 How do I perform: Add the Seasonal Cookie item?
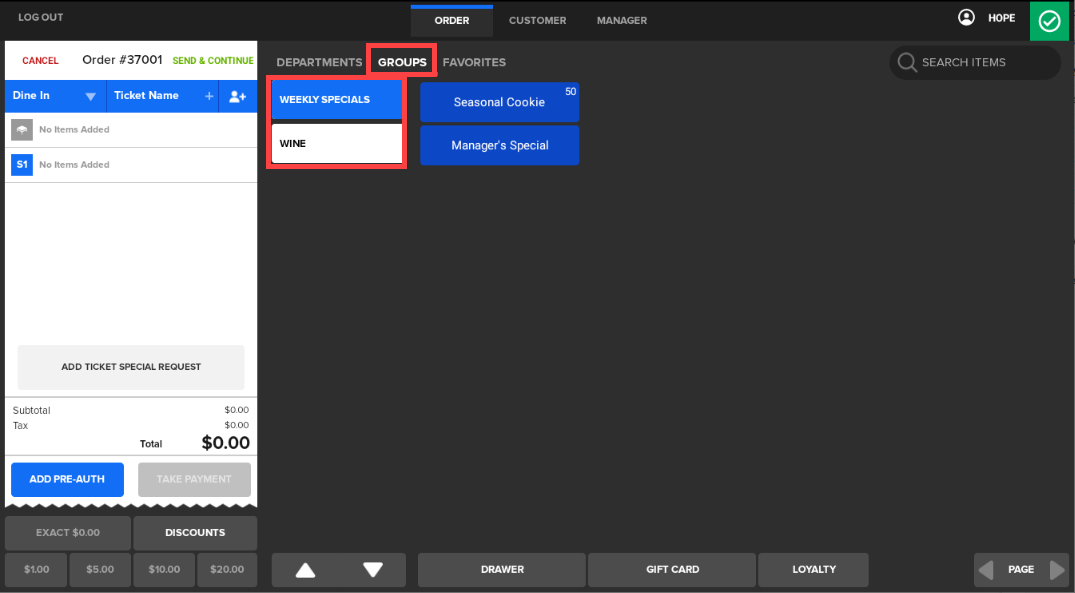coord(499,102)
